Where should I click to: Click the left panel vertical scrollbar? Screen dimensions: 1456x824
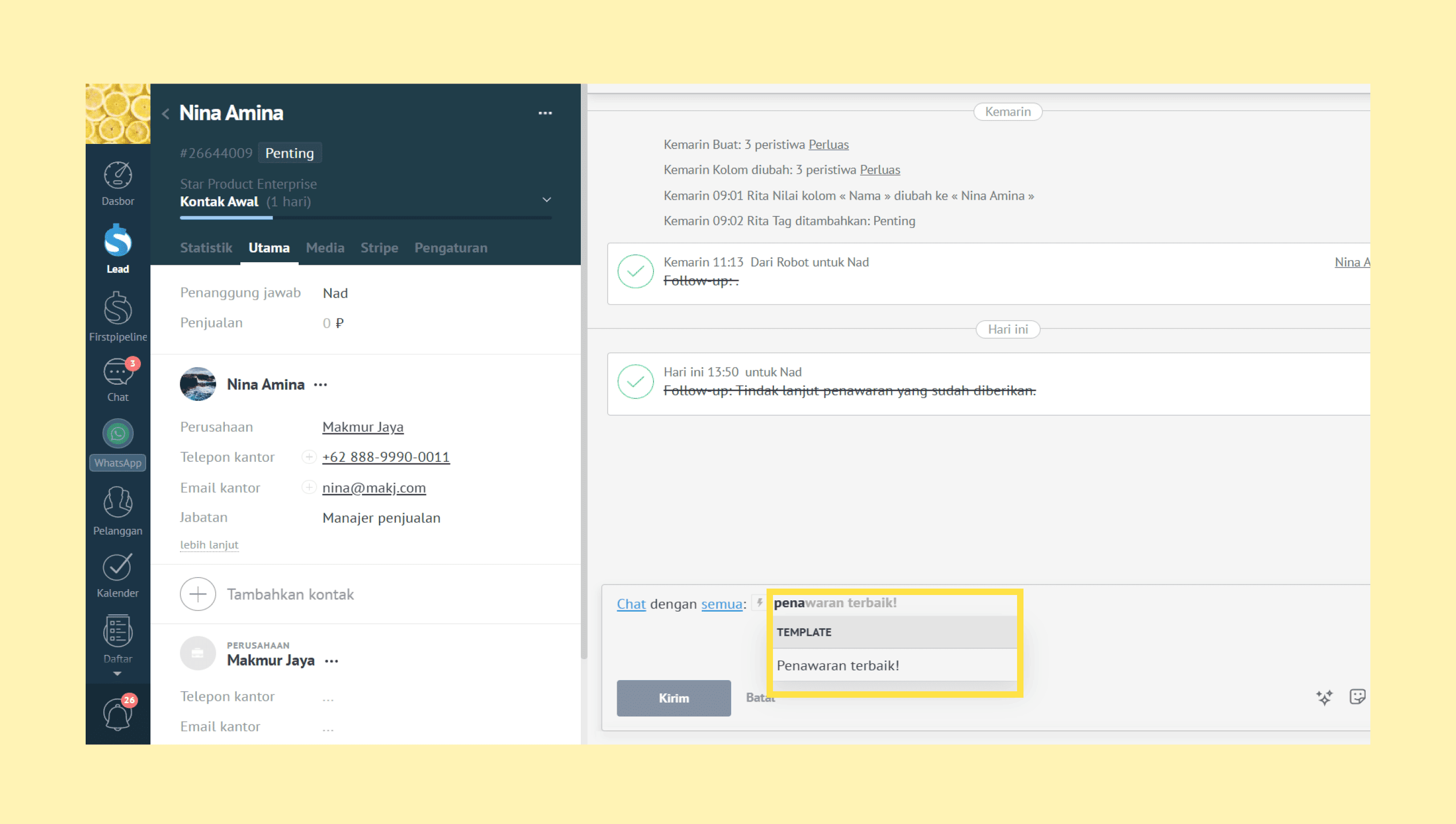(583, 371)
